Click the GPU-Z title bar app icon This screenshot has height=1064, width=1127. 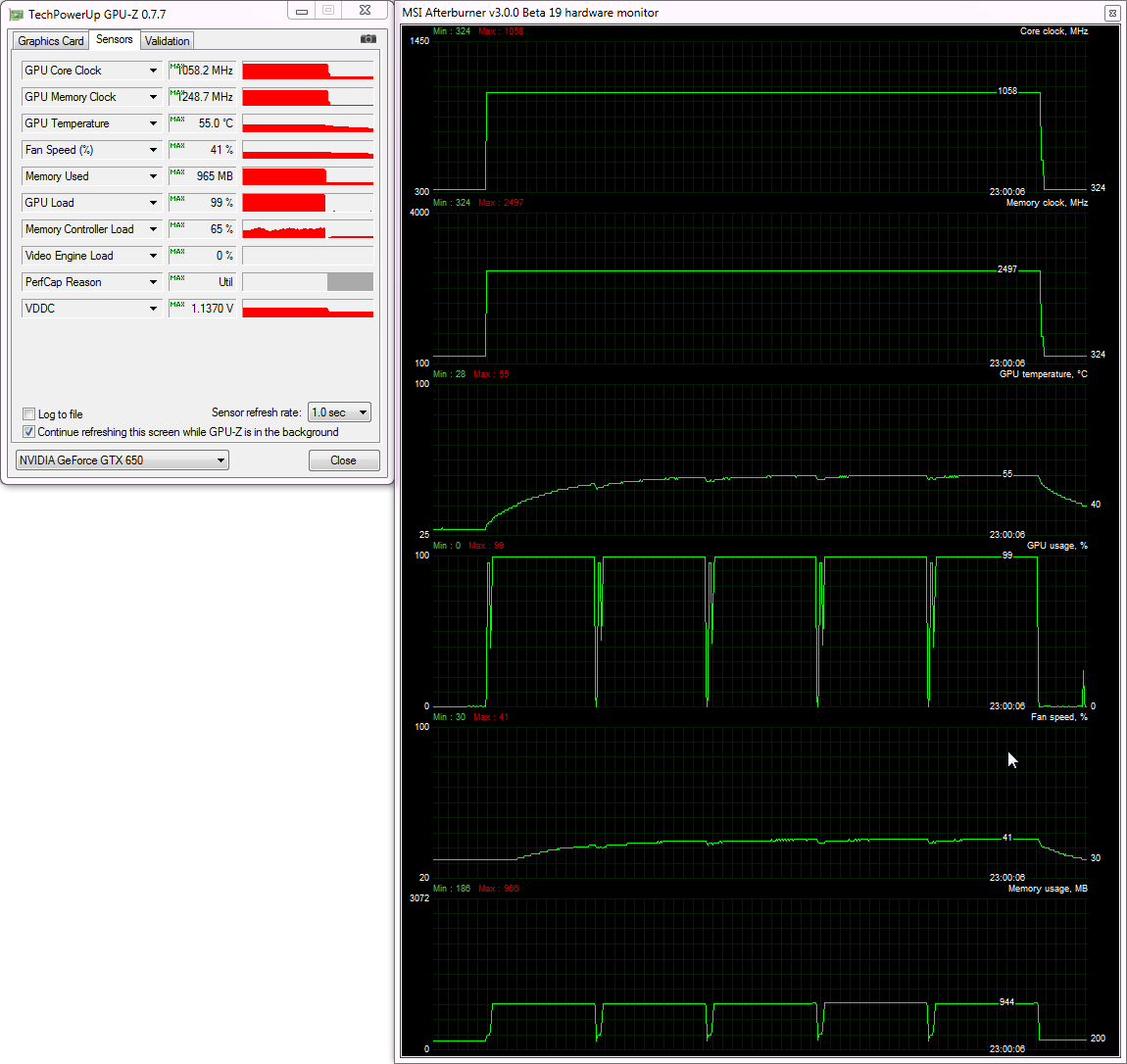pos(16,15)
